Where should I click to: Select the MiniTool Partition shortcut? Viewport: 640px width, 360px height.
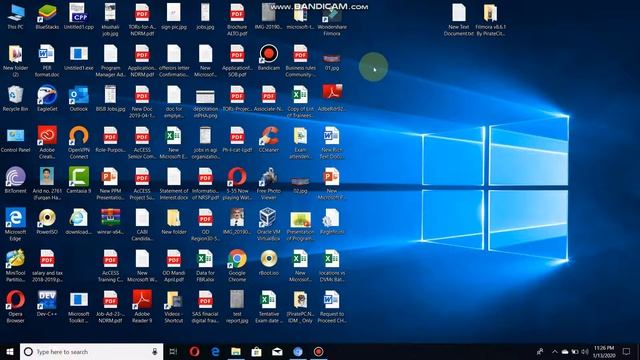click(x=16, y=266)
